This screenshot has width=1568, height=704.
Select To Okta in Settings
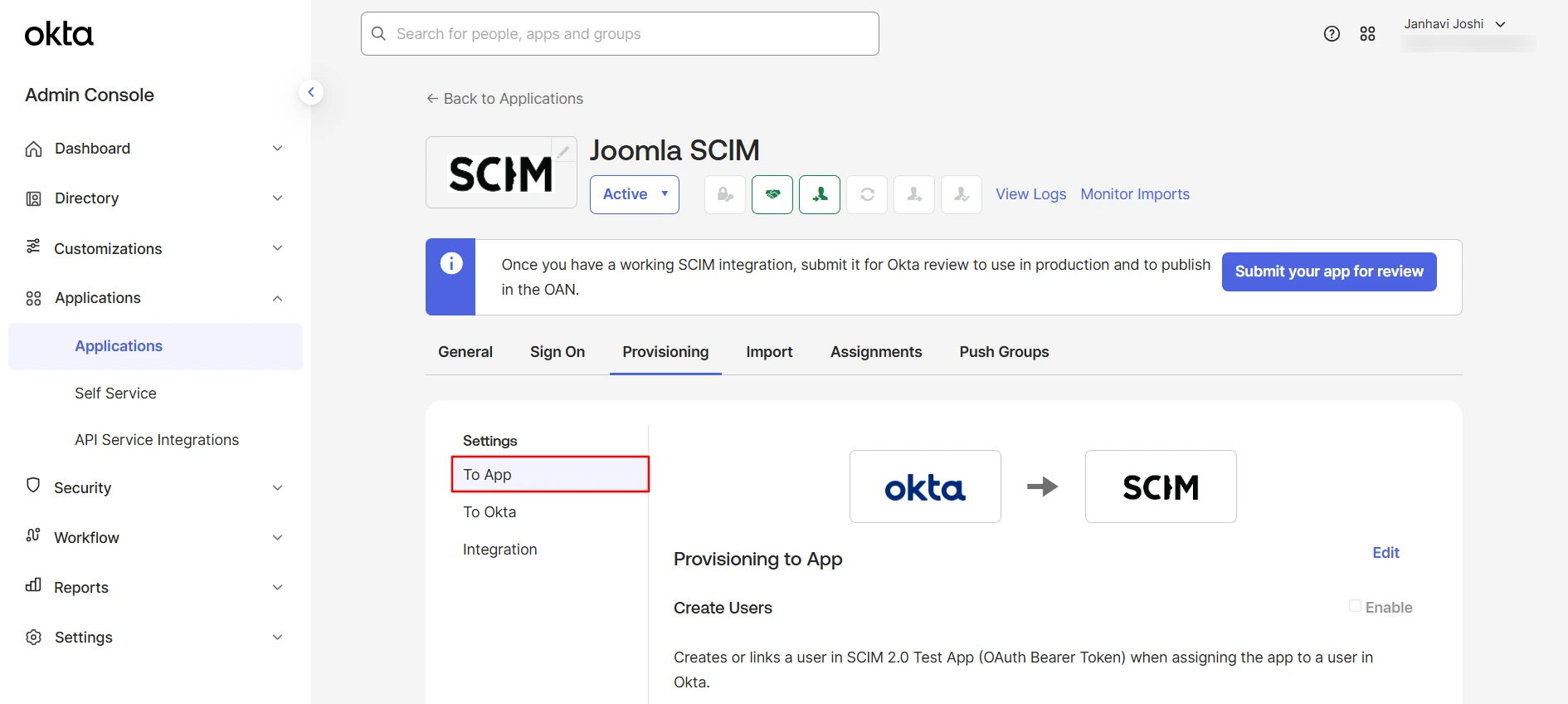point(489,512)
